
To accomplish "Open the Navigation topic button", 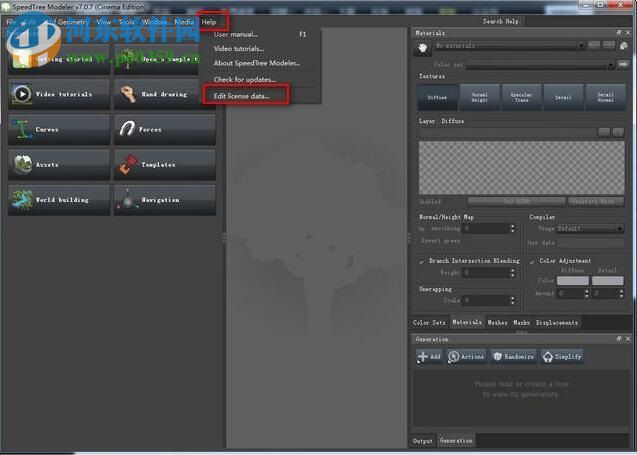I will [x=165, y=200].
